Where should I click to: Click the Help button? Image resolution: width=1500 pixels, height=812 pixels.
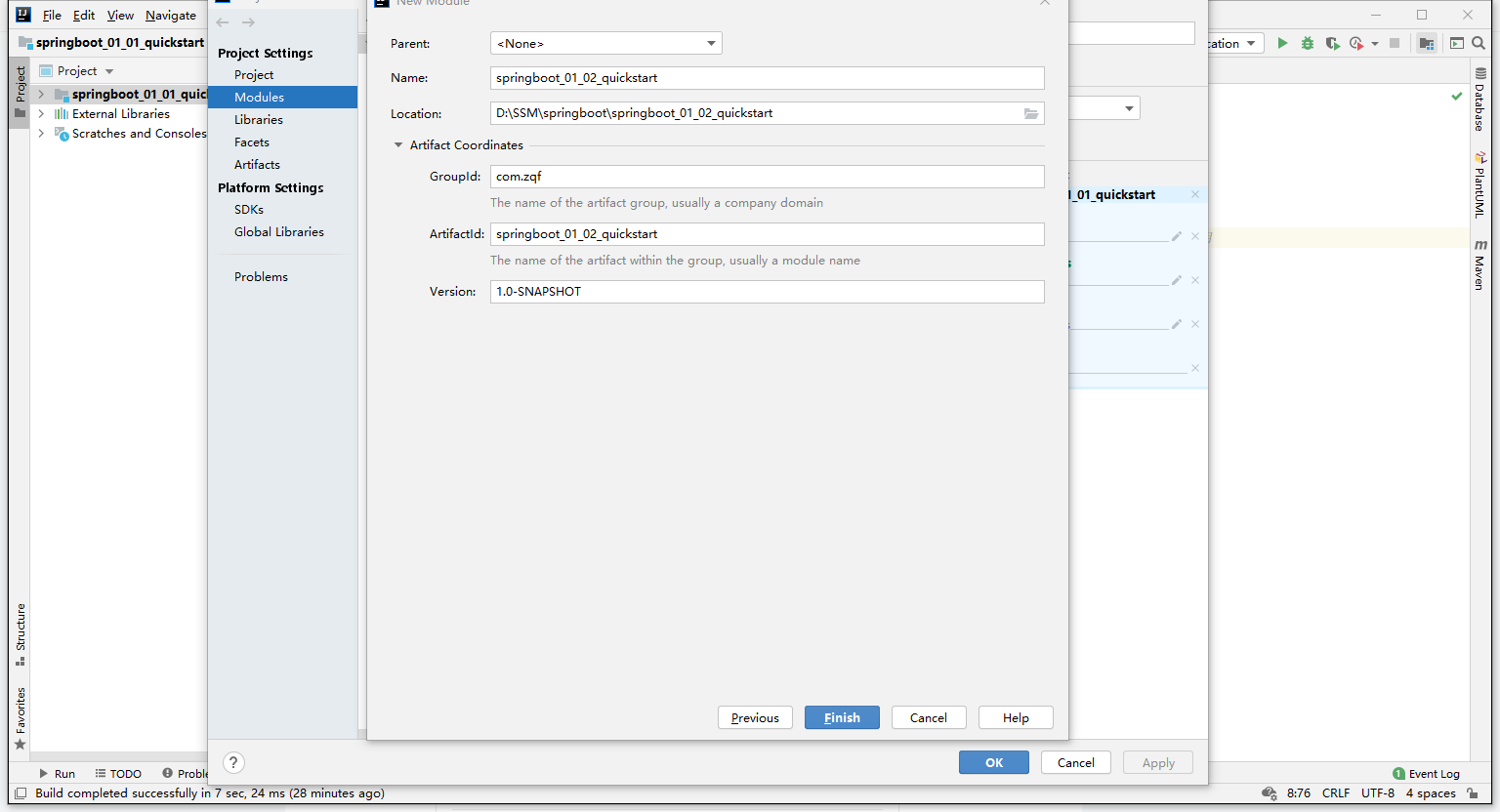click(1016, 717)
